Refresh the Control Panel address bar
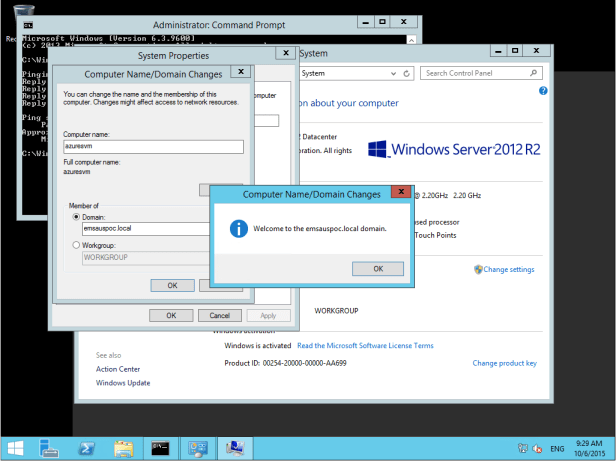 pos(405,73)
